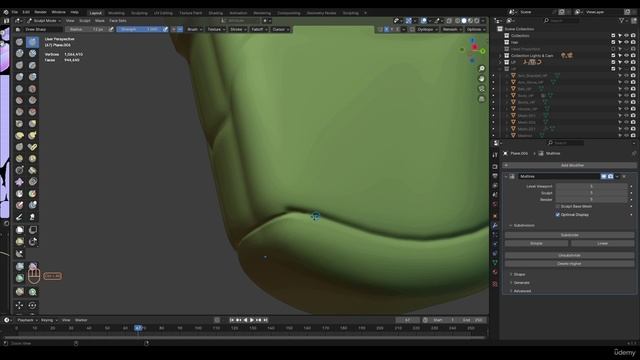Click the Level Viewport value field

coord(591,186)
